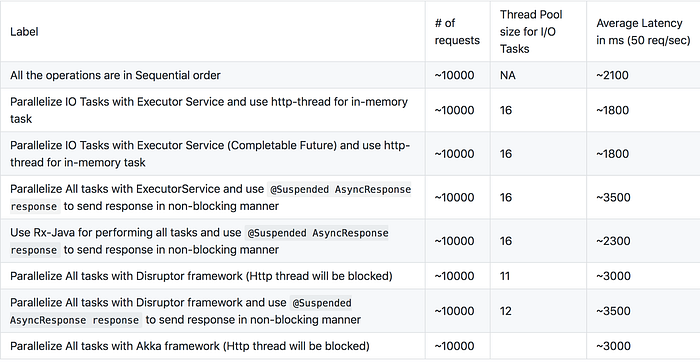Click the ~3000 latency in the Akka row
Viewport: 700px width, 362px height.
coord(613,346)
